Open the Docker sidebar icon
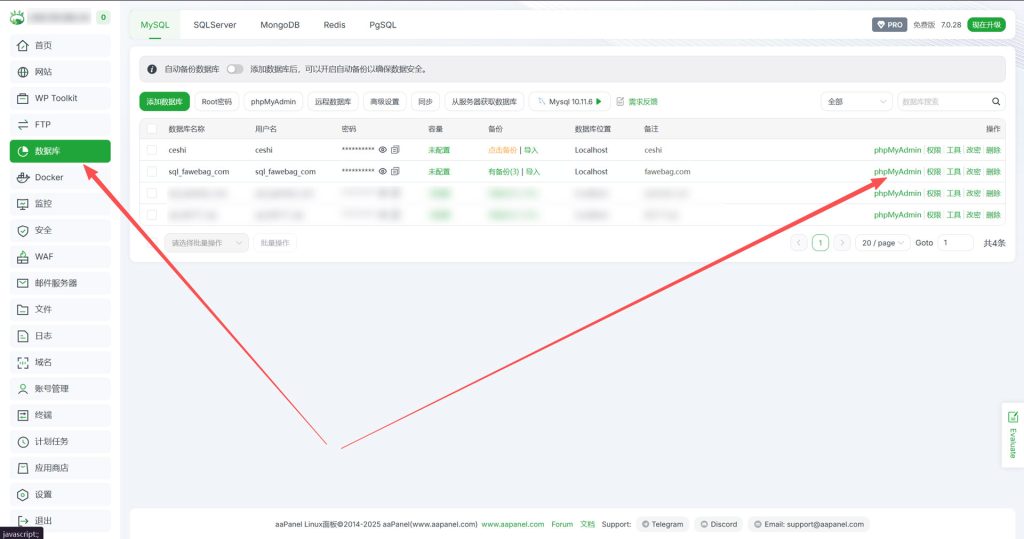Image resolution: width=1024 pixels, height=539 pixels. point(23,177)
